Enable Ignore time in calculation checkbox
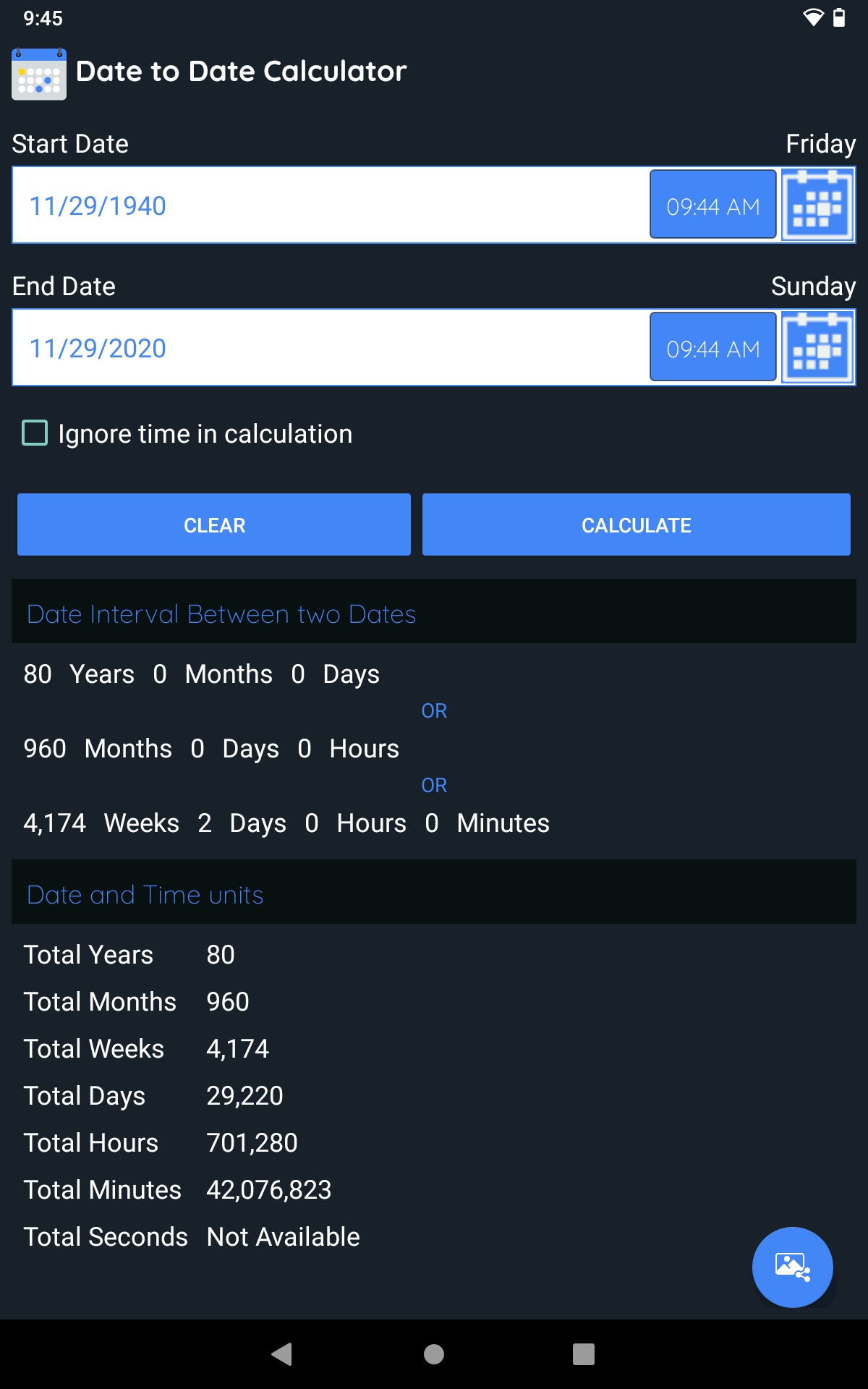 [35, 433]
